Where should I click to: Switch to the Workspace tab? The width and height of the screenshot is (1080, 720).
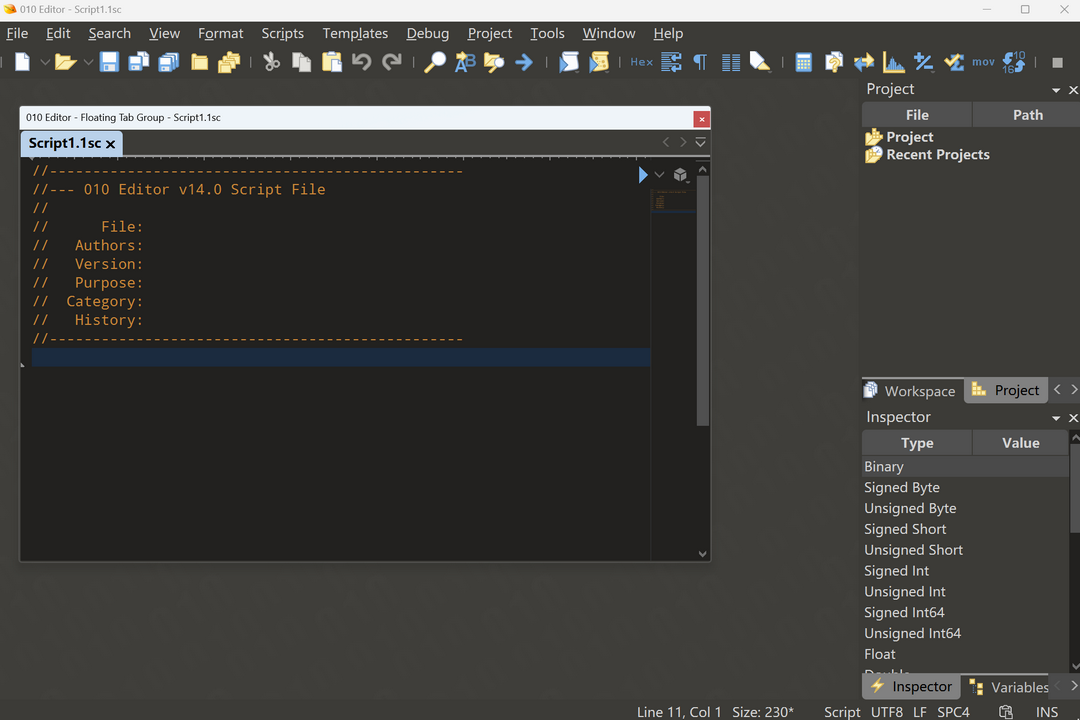pyautogui.click(x=911, y=391)
